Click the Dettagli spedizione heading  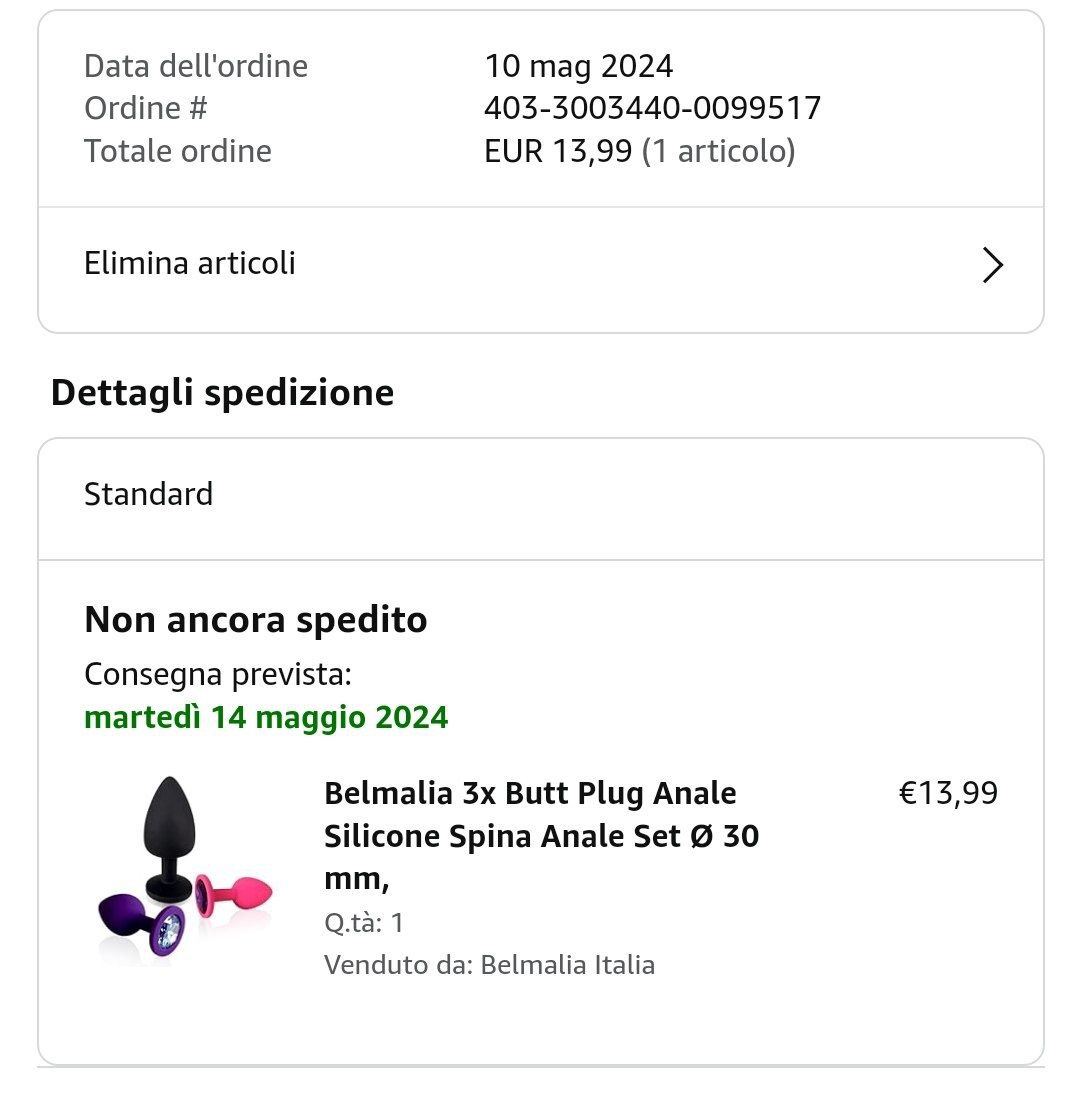[x=222, y=392]
